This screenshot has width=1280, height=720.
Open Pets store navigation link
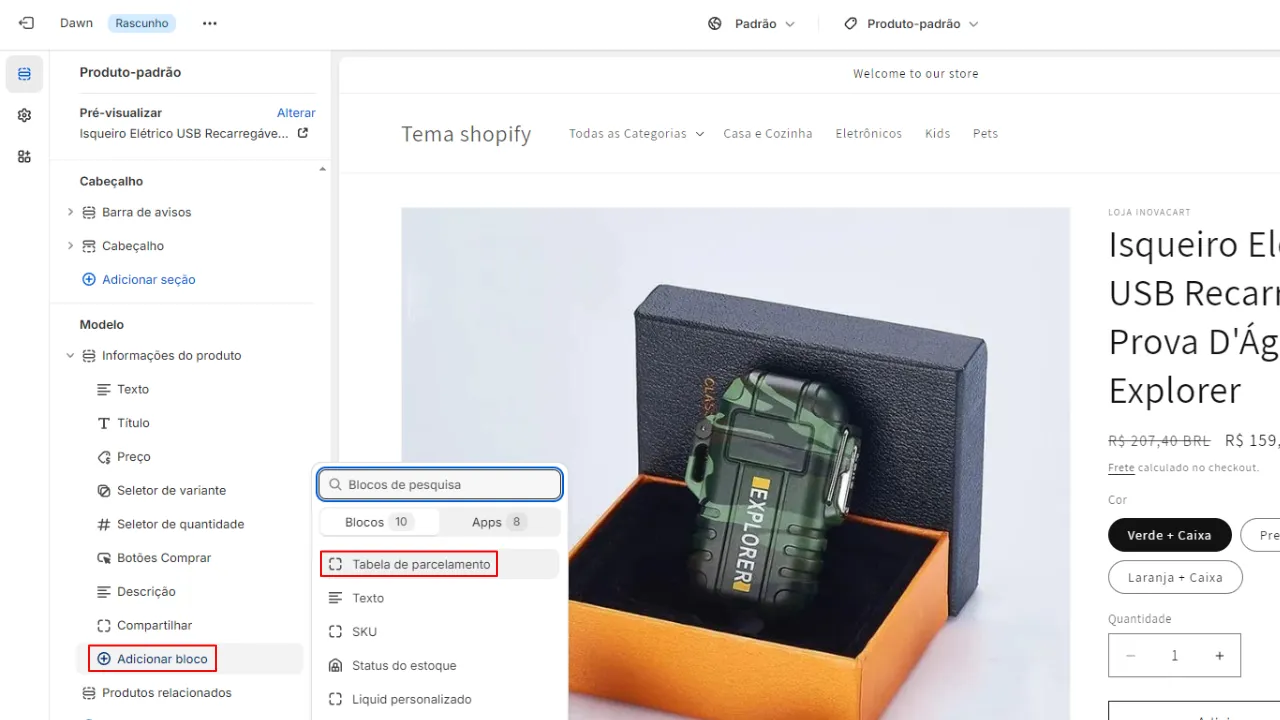[986, 133]
